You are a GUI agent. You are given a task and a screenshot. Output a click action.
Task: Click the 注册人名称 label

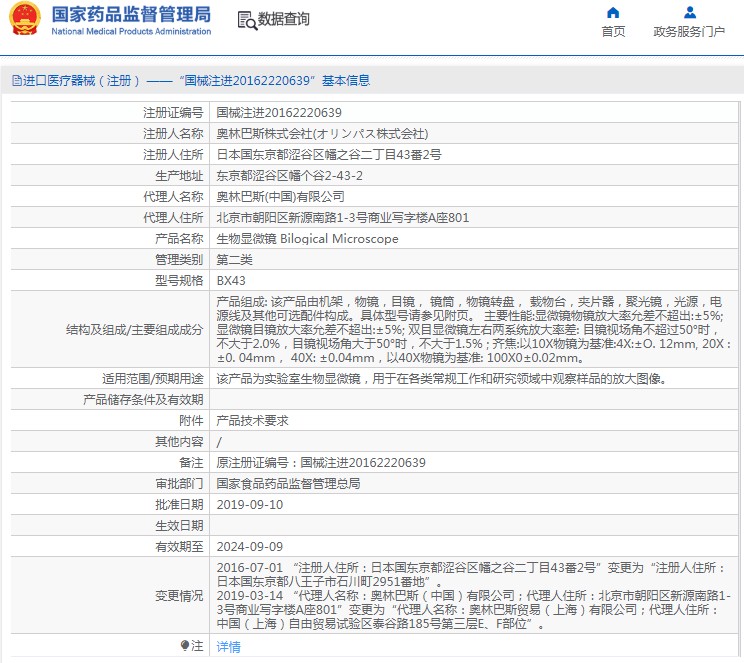173,134
